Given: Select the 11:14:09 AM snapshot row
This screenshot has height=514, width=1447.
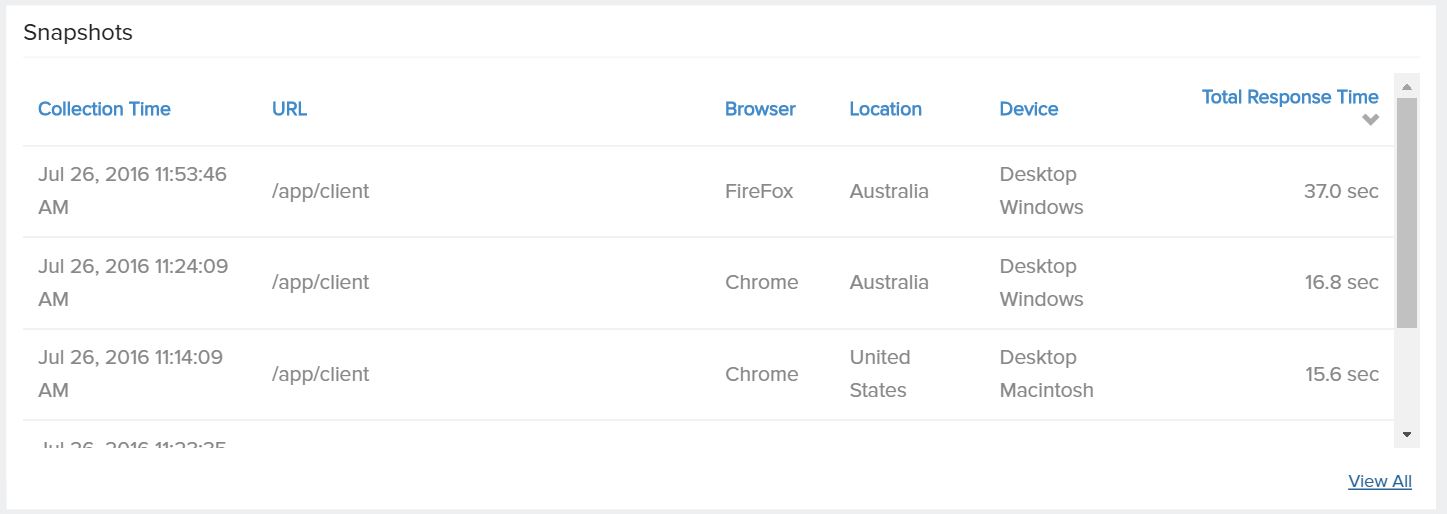Looking at the screenshot, I should coord(132,373).
